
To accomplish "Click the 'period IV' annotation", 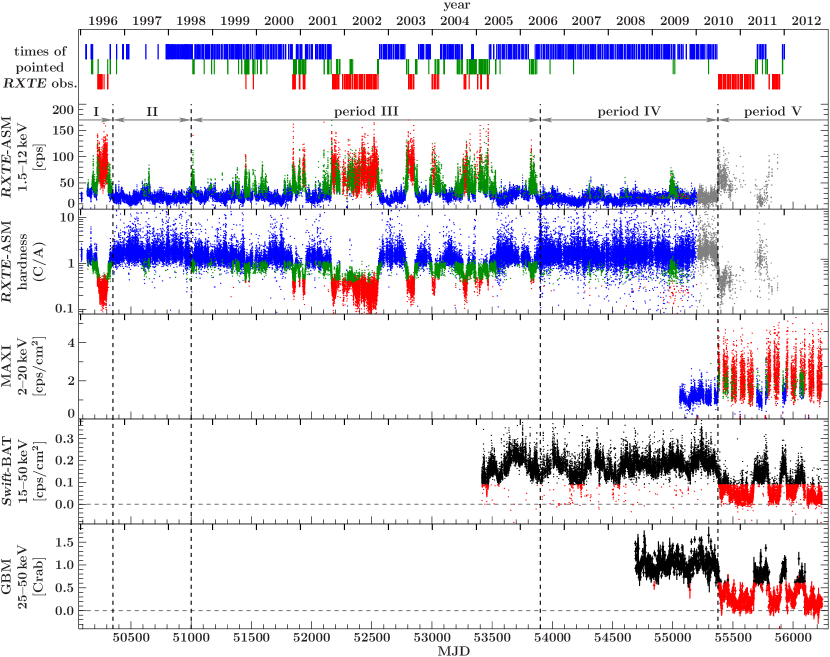I will 629,111.
